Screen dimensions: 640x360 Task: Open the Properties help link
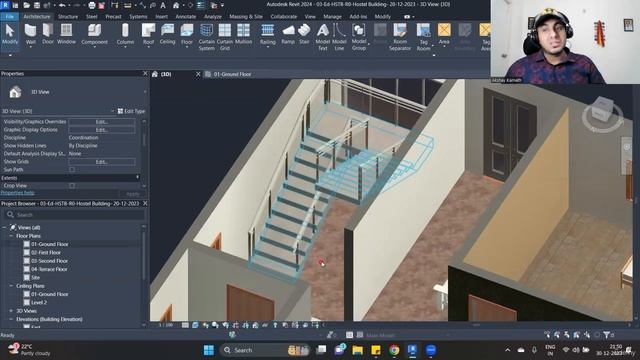pyautogui.click(x=18, y=193)
